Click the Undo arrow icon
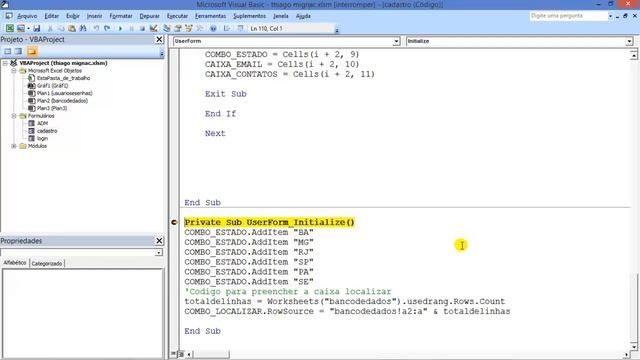The height and width of the screenshot is (360, 640). tap(96, 29)
